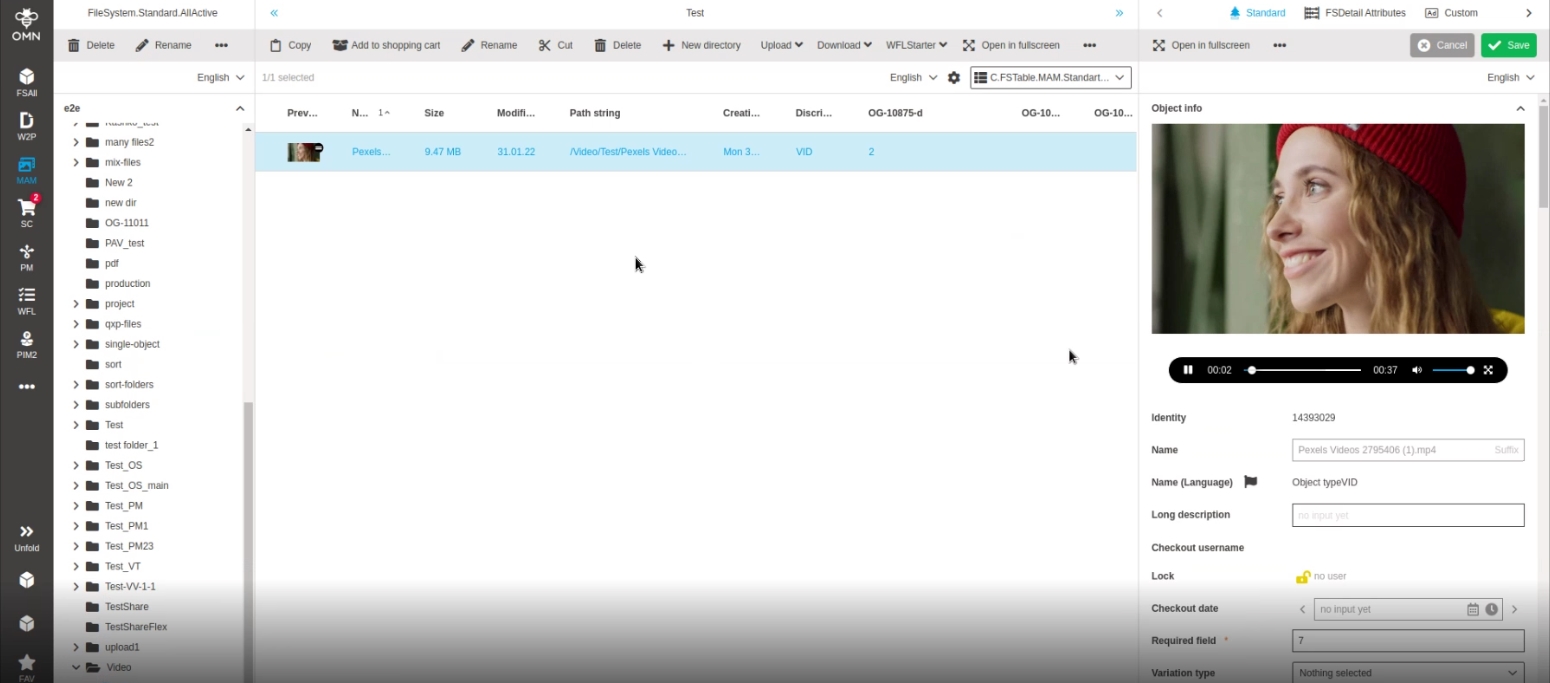The image size is (1550, 683).
Task: Click Delete in tree panel toolbar
Action: (x=91, y=45)
